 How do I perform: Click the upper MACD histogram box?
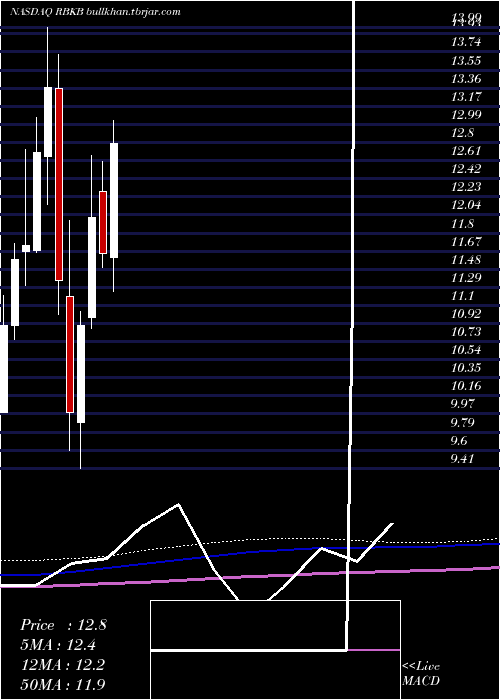point(275,625)
